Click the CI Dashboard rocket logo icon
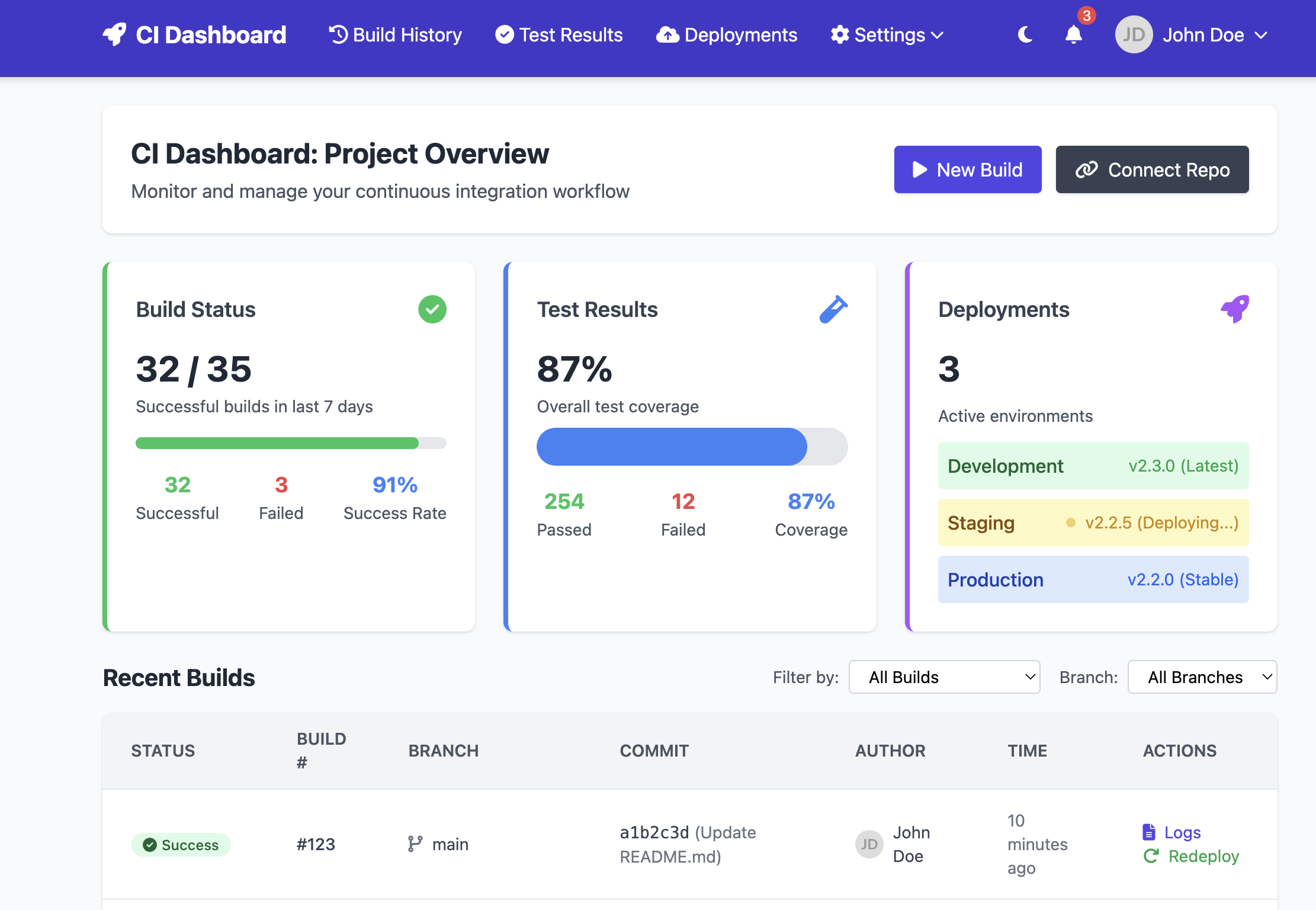Viewport: 1316px width, 910px height. pos(114,35)
